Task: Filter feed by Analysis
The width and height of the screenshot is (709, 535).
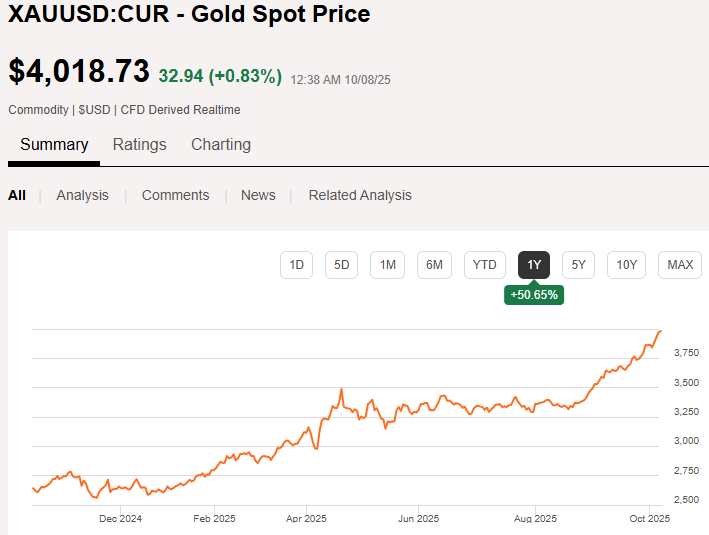Action: pyautogui.click(x=82, y=195)
